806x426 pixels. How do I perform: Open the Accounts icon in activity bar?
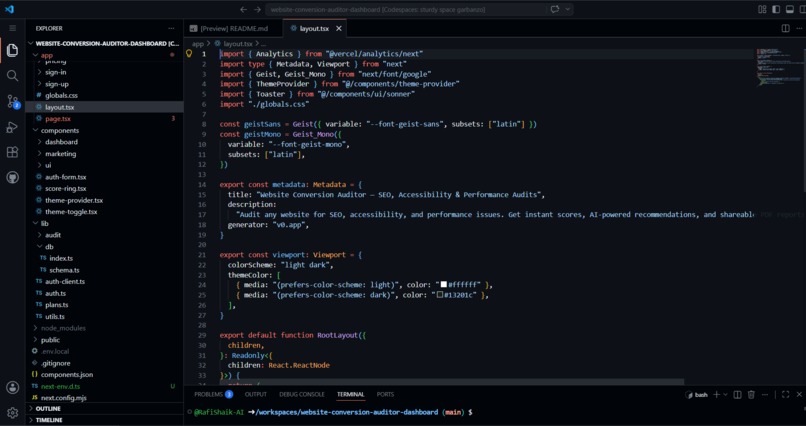coord(12,387)
